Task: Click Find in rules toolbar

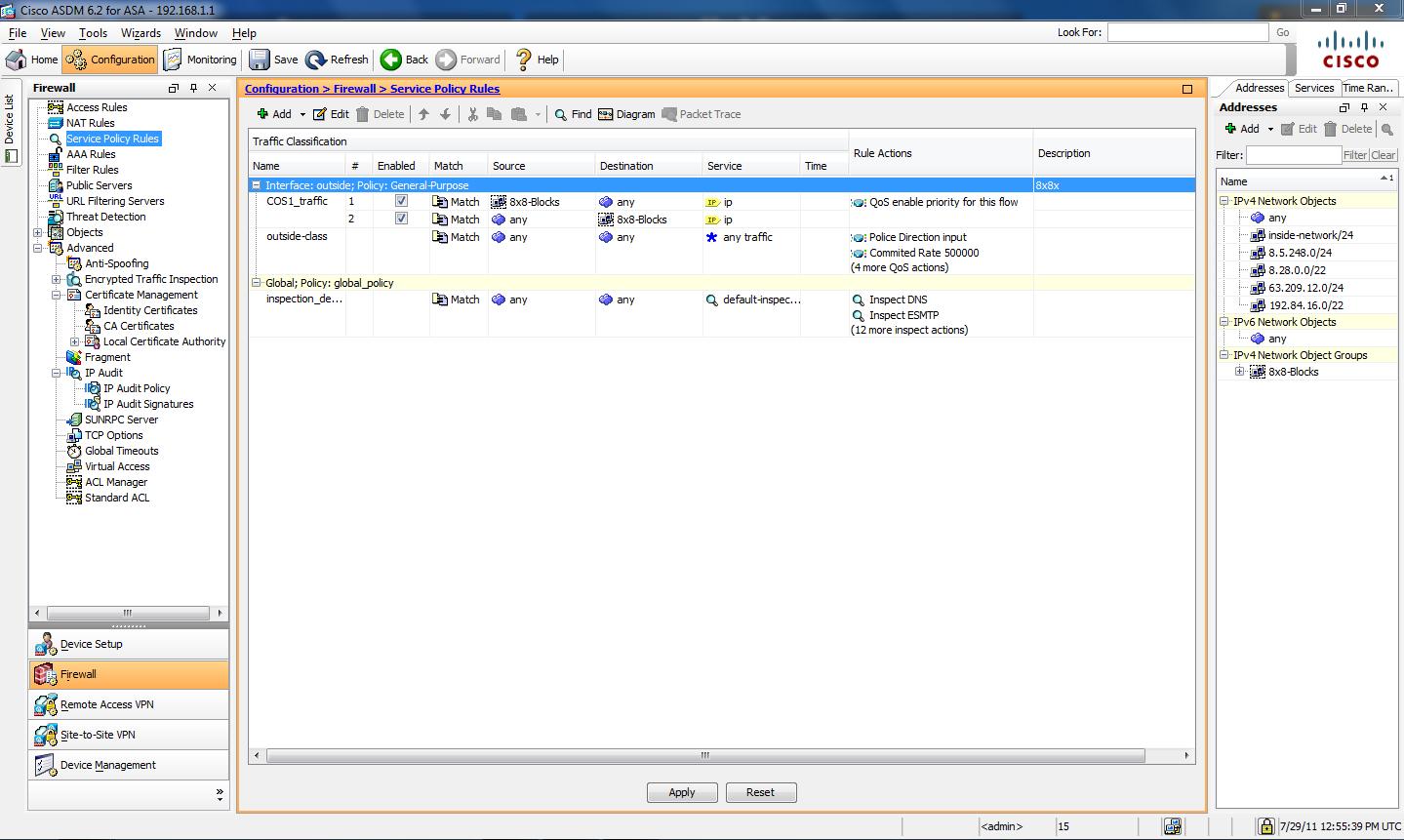Action: pos(573,114)
